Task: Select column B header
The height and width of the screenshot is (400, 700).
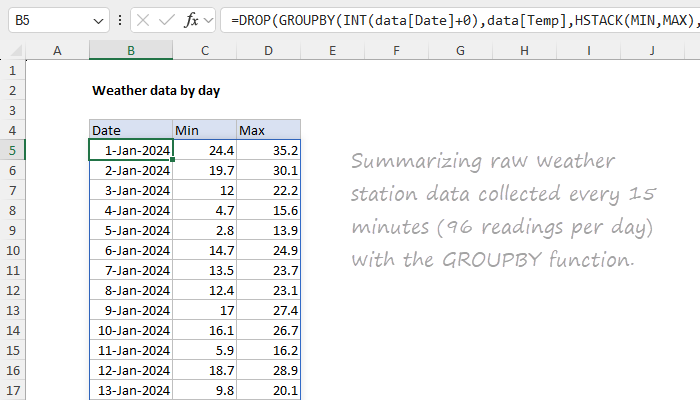Action: 131,50
